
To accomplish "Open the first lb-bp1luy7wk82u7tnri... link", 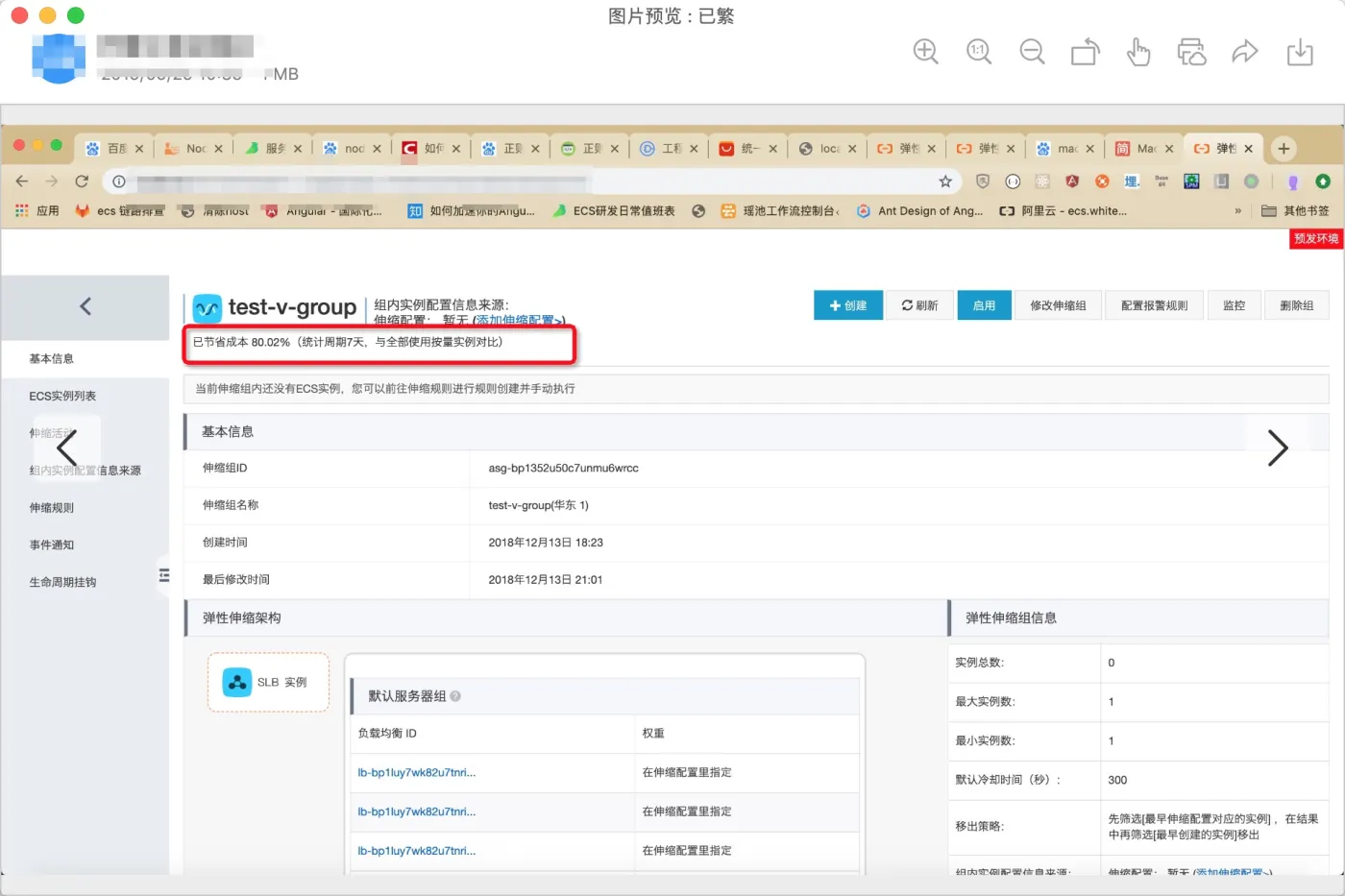I will click(417, 772).
